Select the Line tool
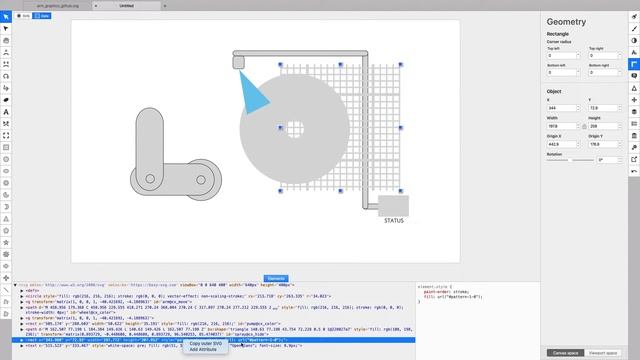The height and width of the screenshot is (360, 640). 6,290
